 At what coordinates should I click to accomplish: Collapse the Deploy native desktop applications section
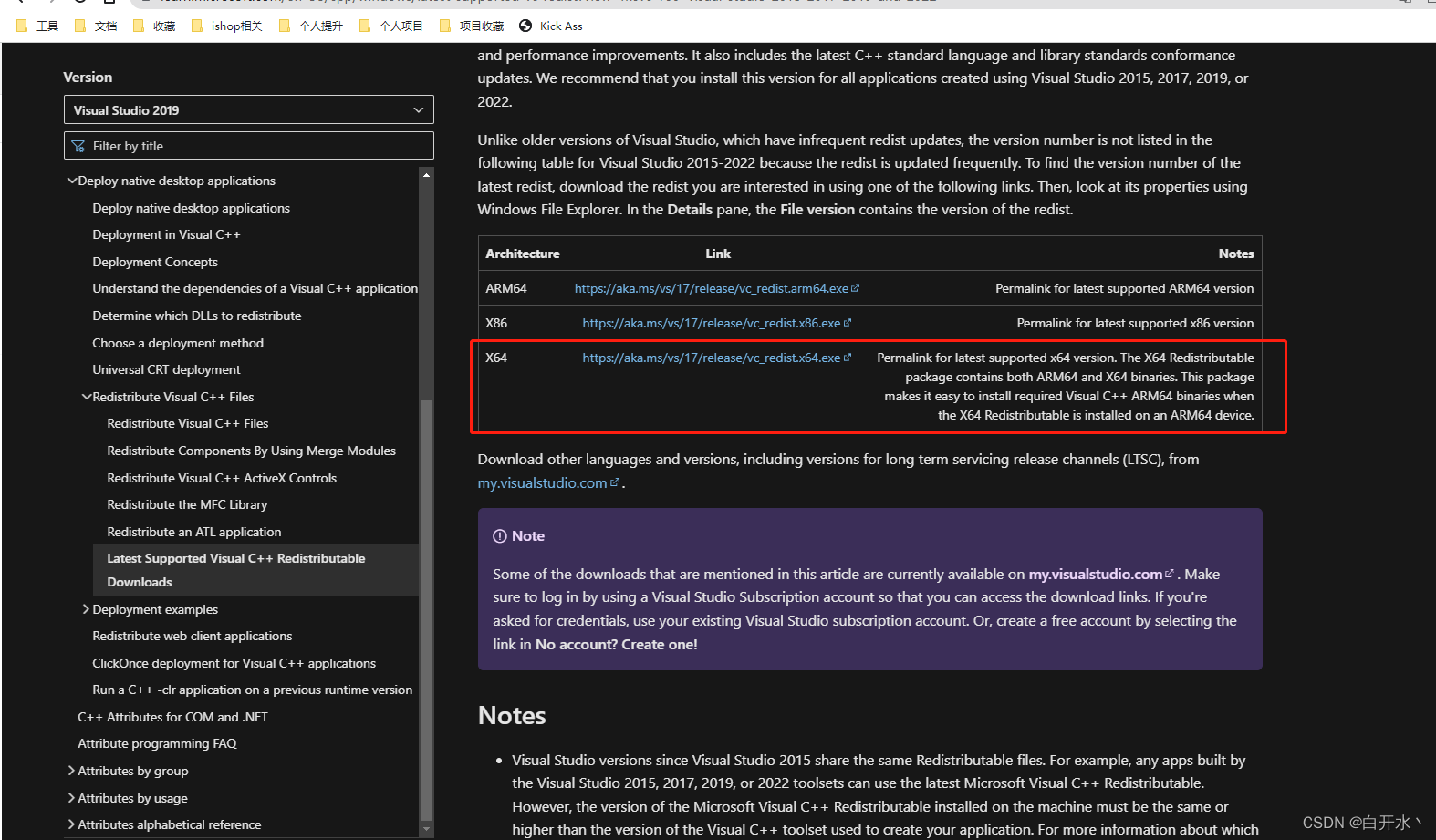point(72,181)
